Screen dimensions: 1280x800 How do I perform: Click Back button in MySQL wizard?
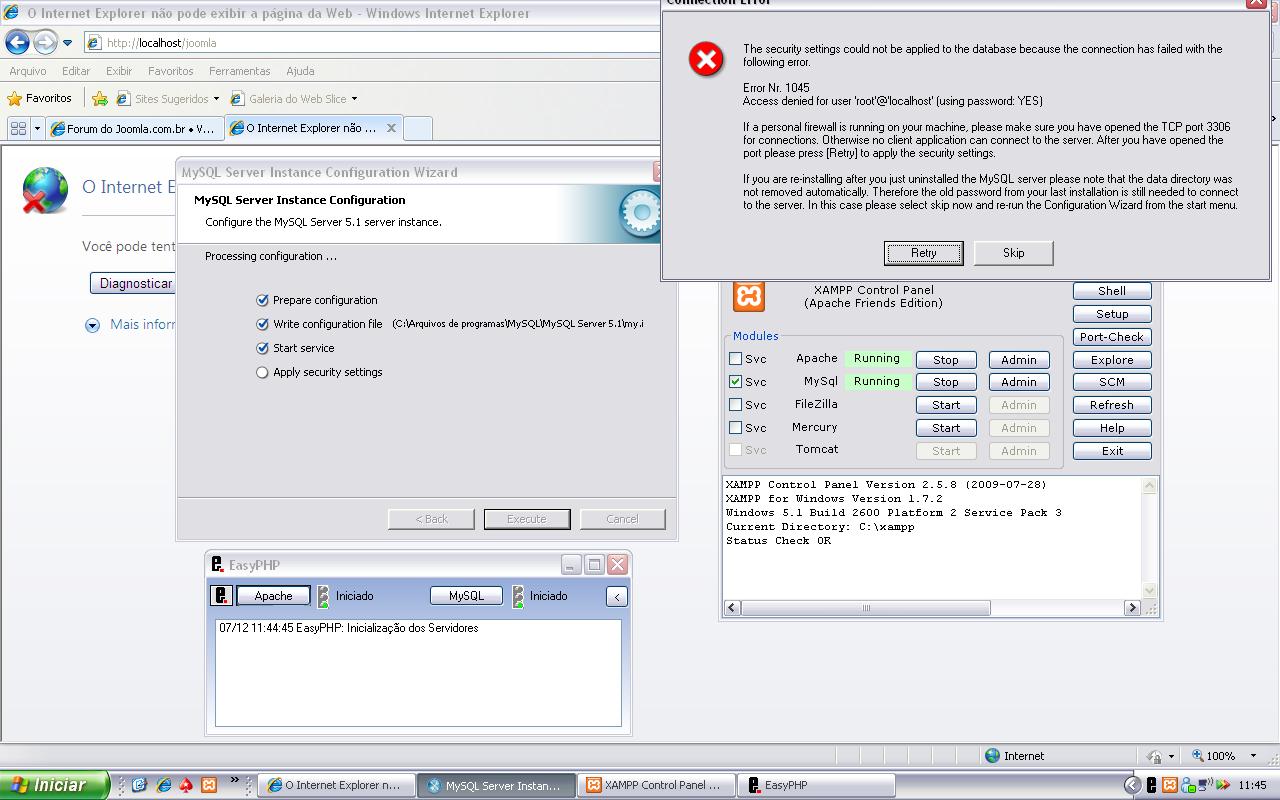tap(432, 519)
